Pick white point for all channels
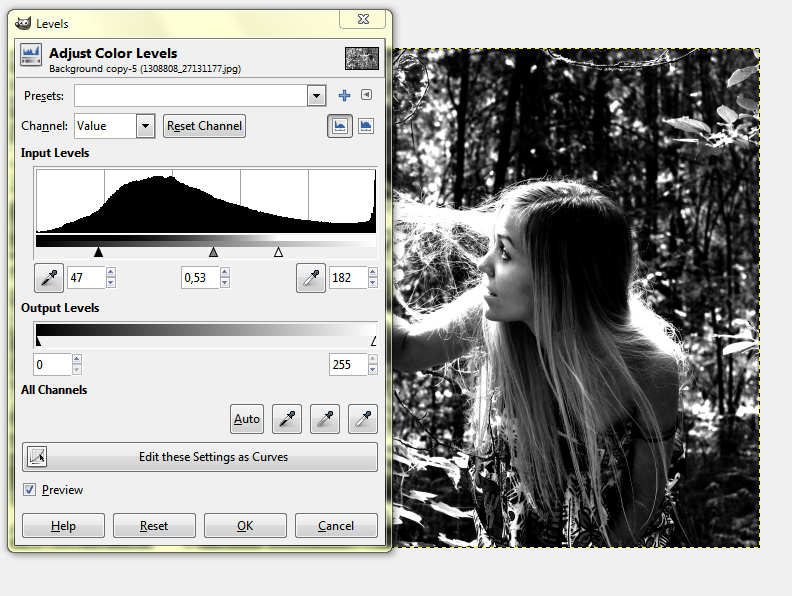Viewport: 792px width, 596px height. [x=363, y=419]
